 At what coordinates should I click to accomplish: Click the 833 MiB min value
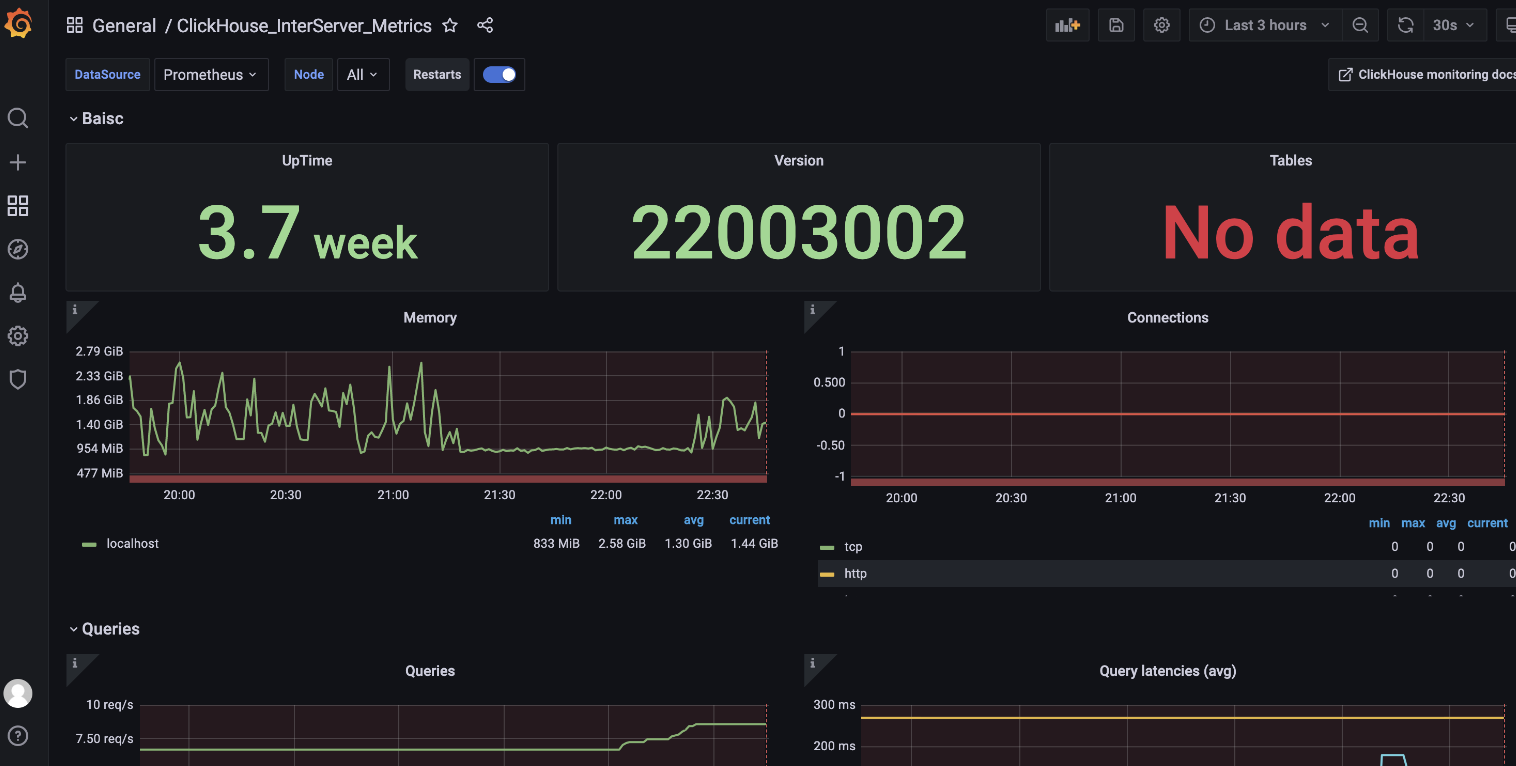[557, 543]
